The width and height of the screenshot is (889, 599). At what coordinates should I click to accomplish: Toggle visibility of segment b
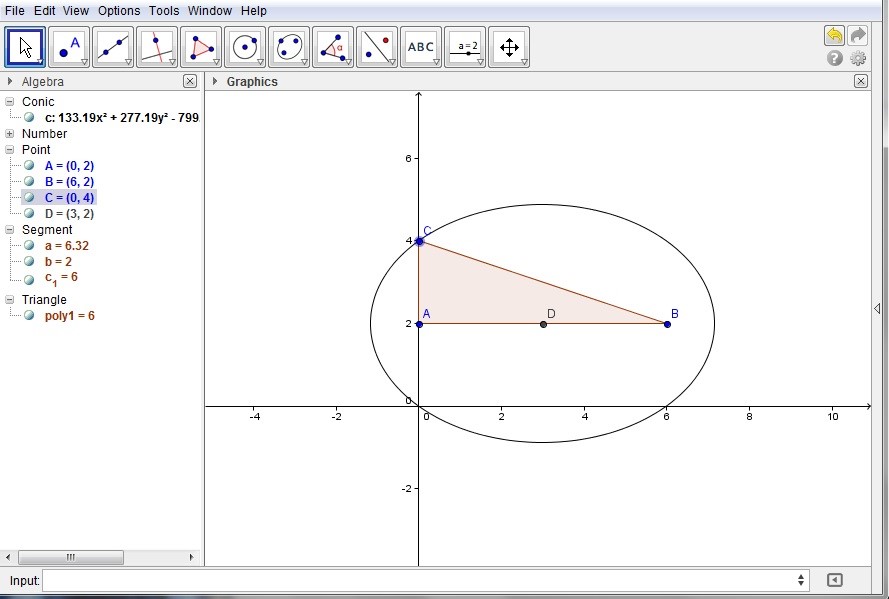point(30,262)
